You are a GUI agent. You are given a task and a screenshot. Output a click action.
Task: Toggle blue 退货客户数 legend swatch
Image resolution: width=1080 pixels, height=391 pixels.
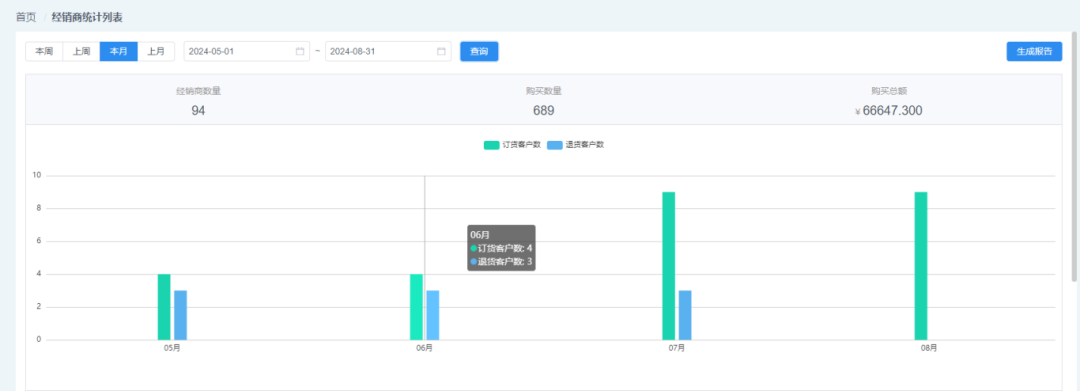[x=554, y=145]
